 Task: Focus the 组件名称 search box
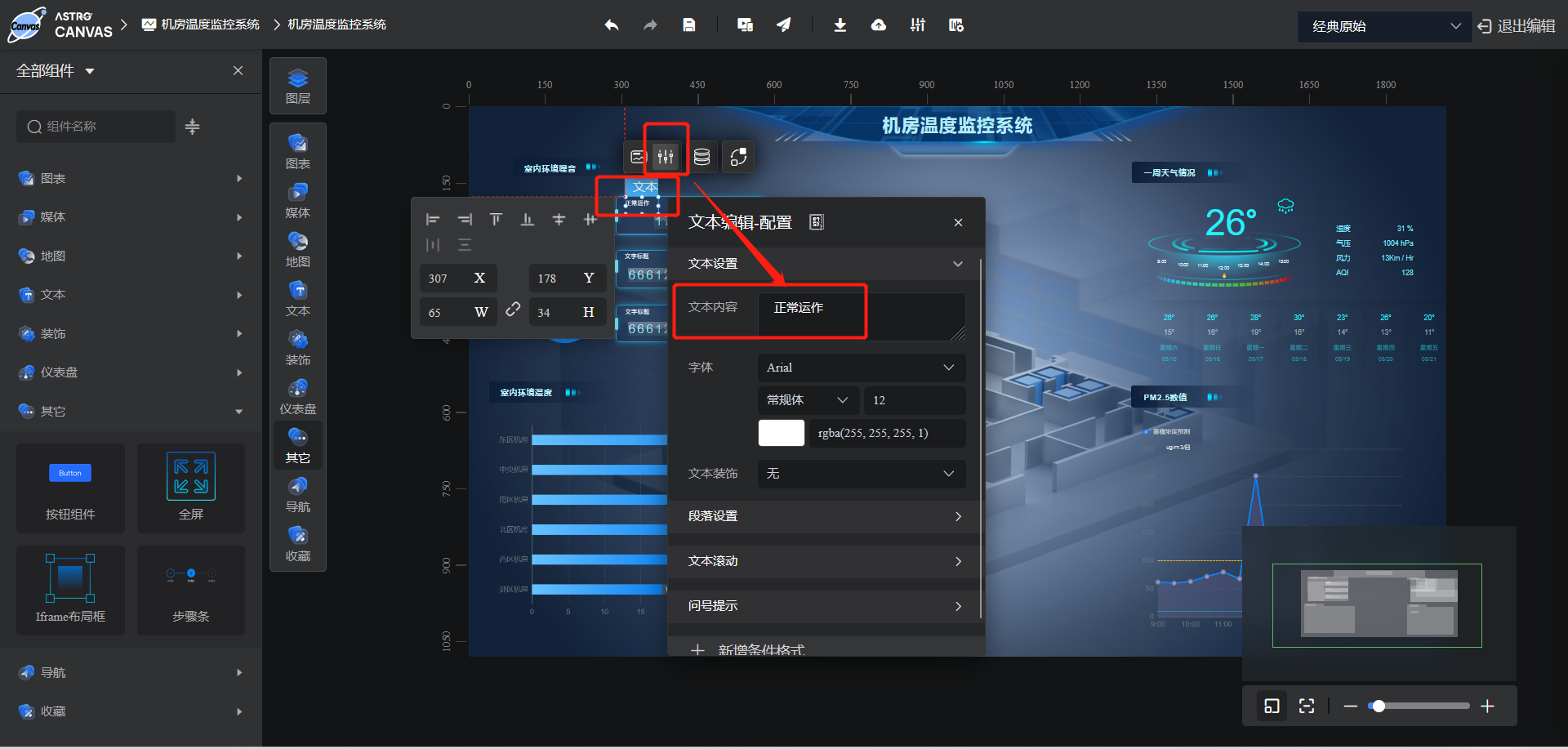[x=96, y=127]
